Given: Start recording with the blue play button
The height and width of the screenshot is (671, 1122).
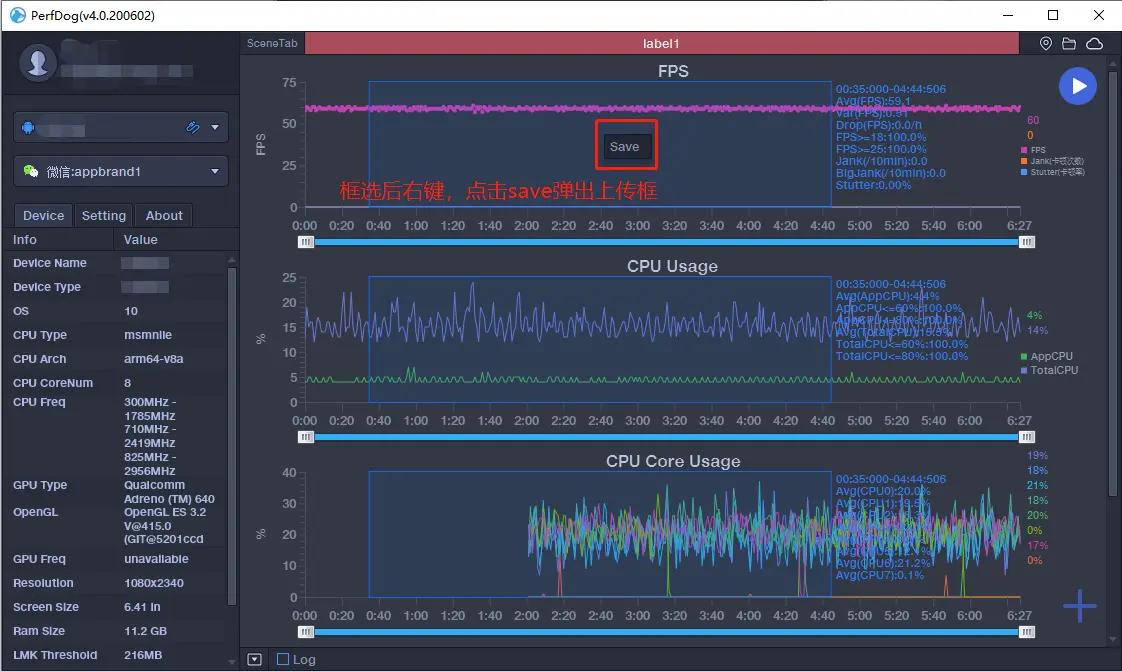Looking at the screenshot, I should point(1078,86).
